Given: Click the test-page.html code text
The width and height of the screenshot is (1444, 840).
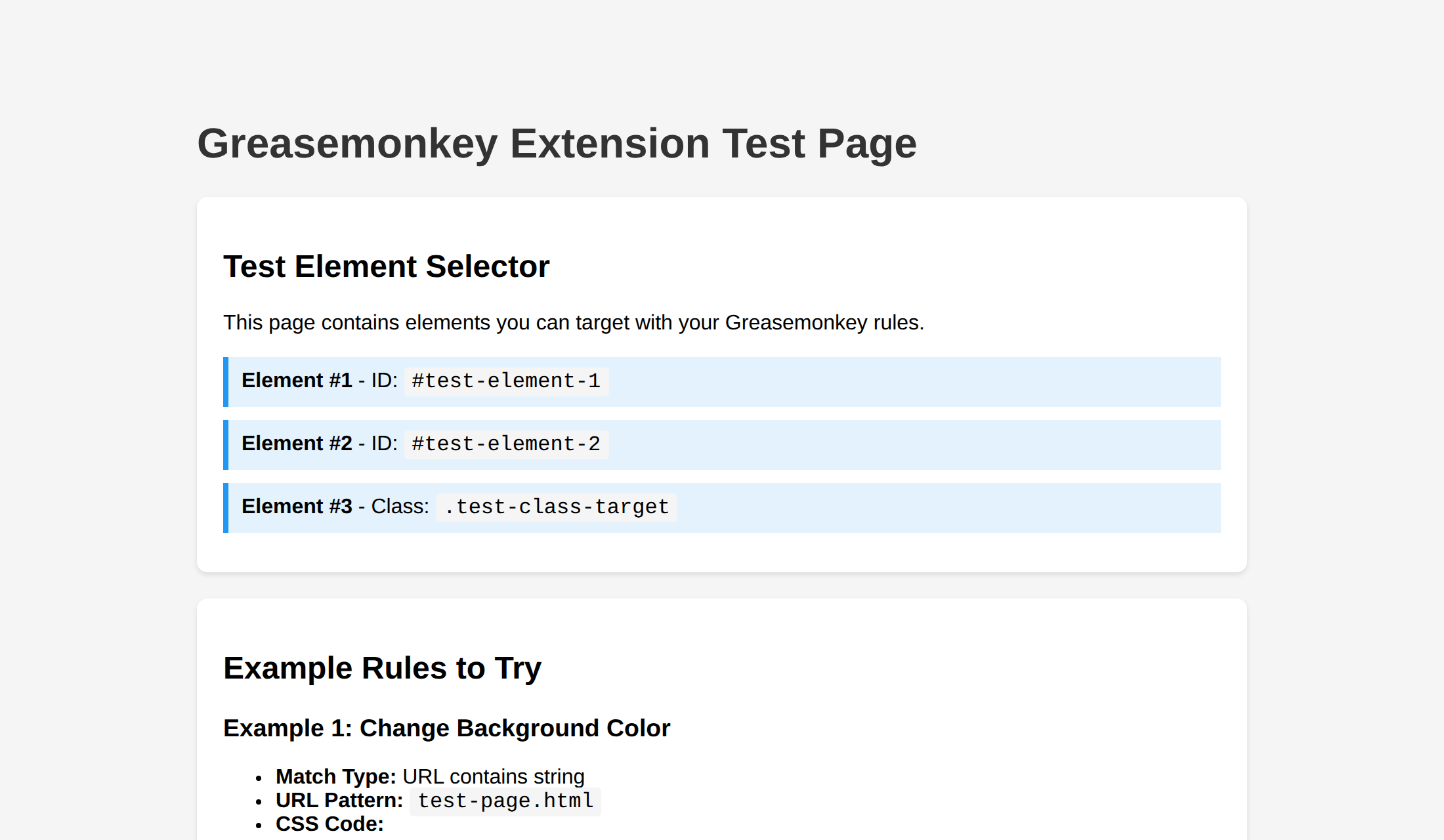Looking at the screenshot, I should (505, 801).
